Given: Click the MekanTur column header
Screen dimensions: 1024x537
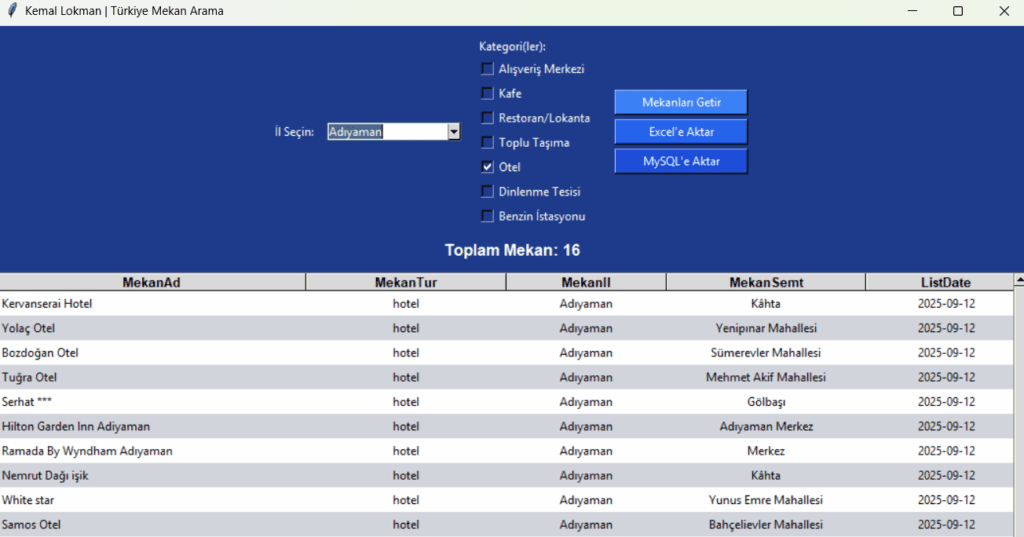Looking at the screenshot, I should click(x=405, y=282).
